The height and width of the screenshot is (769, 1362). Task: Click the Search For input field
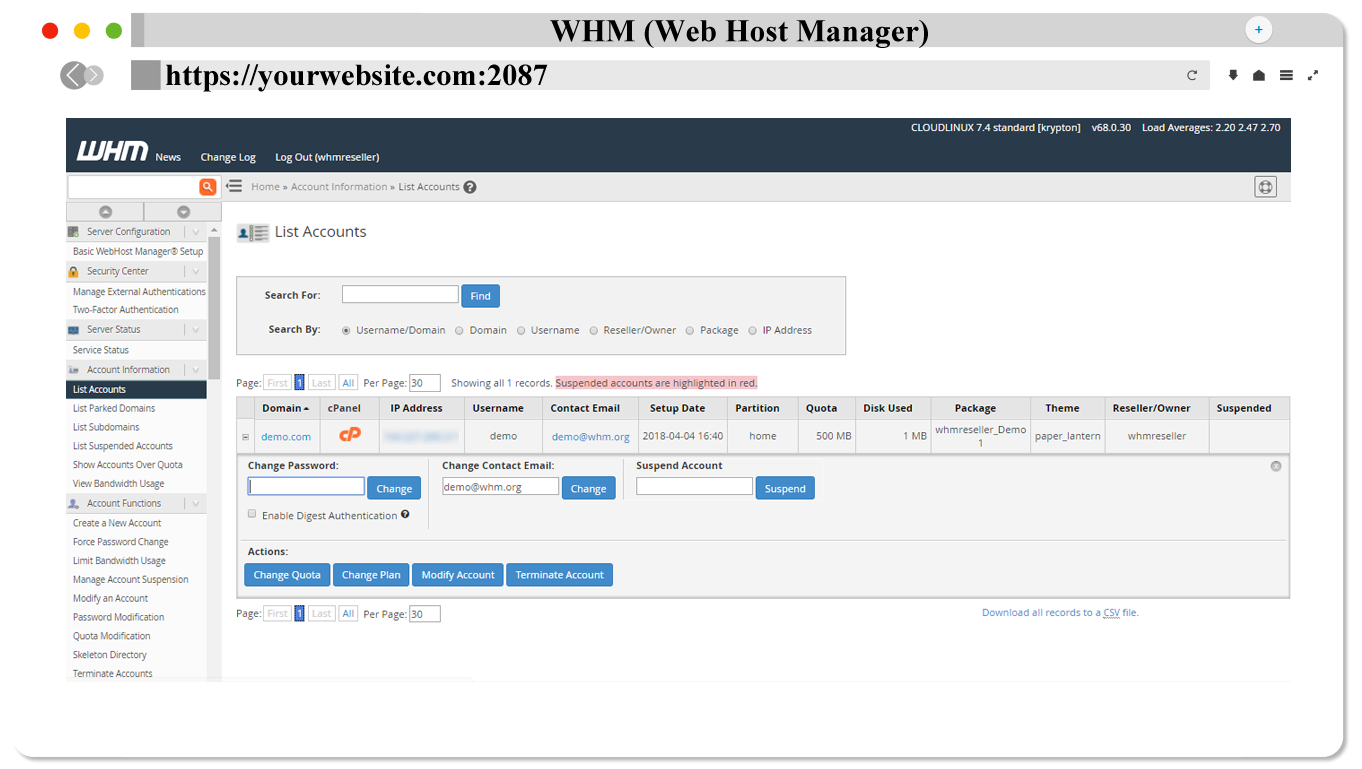400,295
